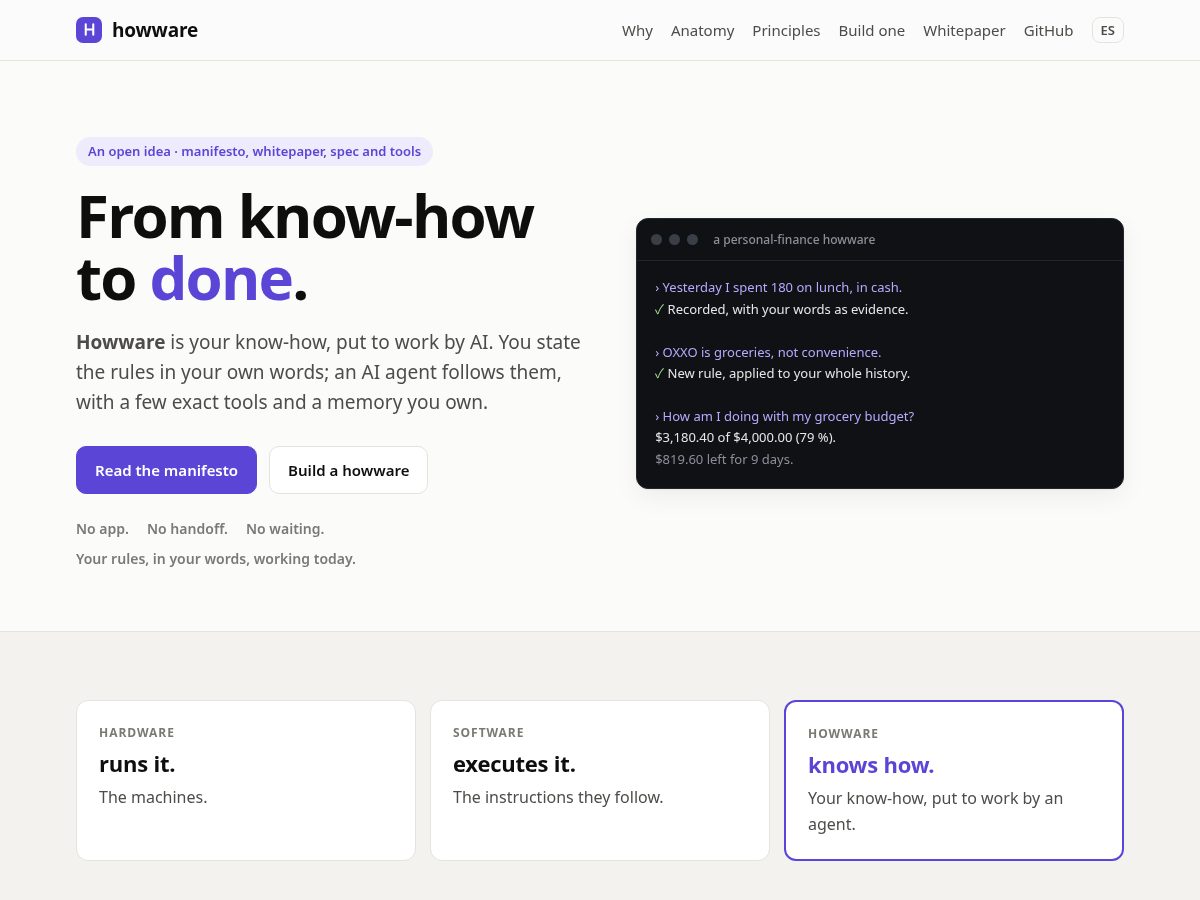Image resolution: width=1200 pixels, height=900 pixels.
Task: Click 'New rule, applied to your whole history.'
Action: pos(782,373)
